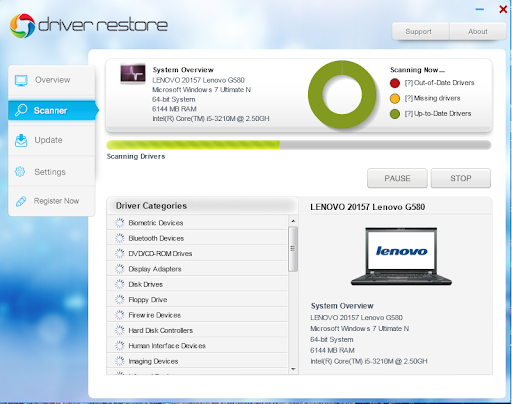Select DVD/CD-ROM Drives category
Screen dimensions: 512x404
[197, 253]
